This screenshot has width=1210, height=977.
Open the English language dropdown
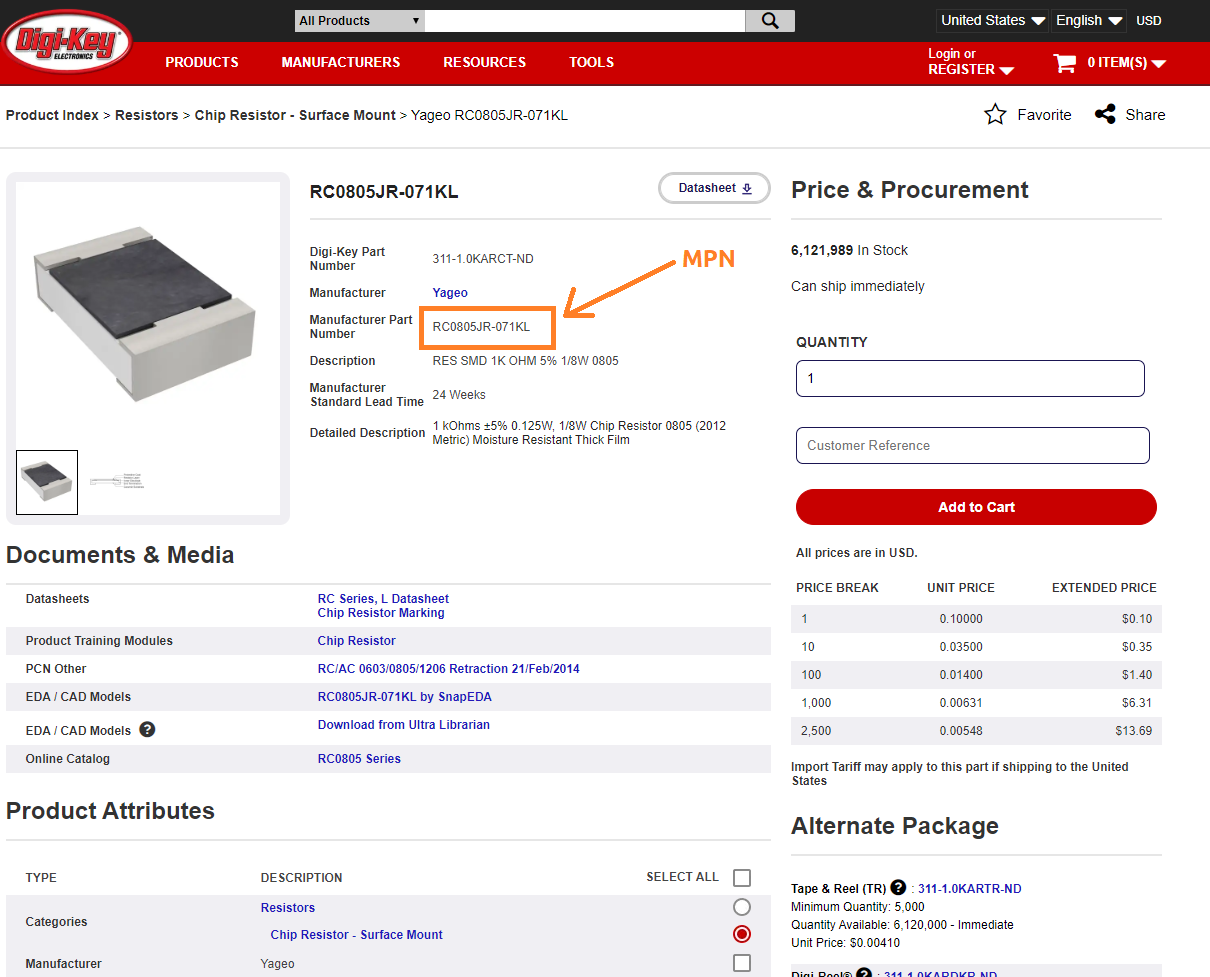[1089, 20]
